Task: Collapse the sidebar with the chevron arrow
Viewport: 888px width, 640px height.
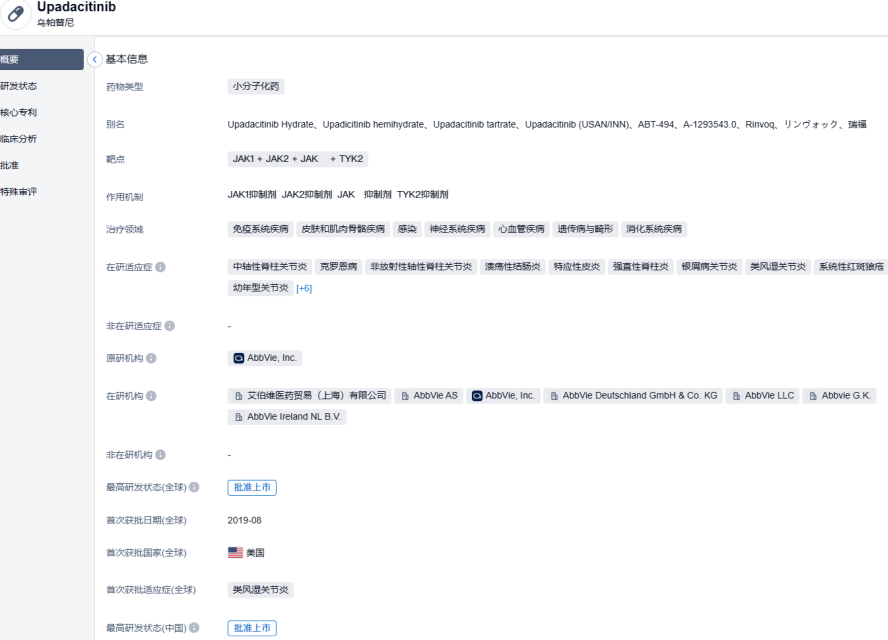Action: coord(95,60)
